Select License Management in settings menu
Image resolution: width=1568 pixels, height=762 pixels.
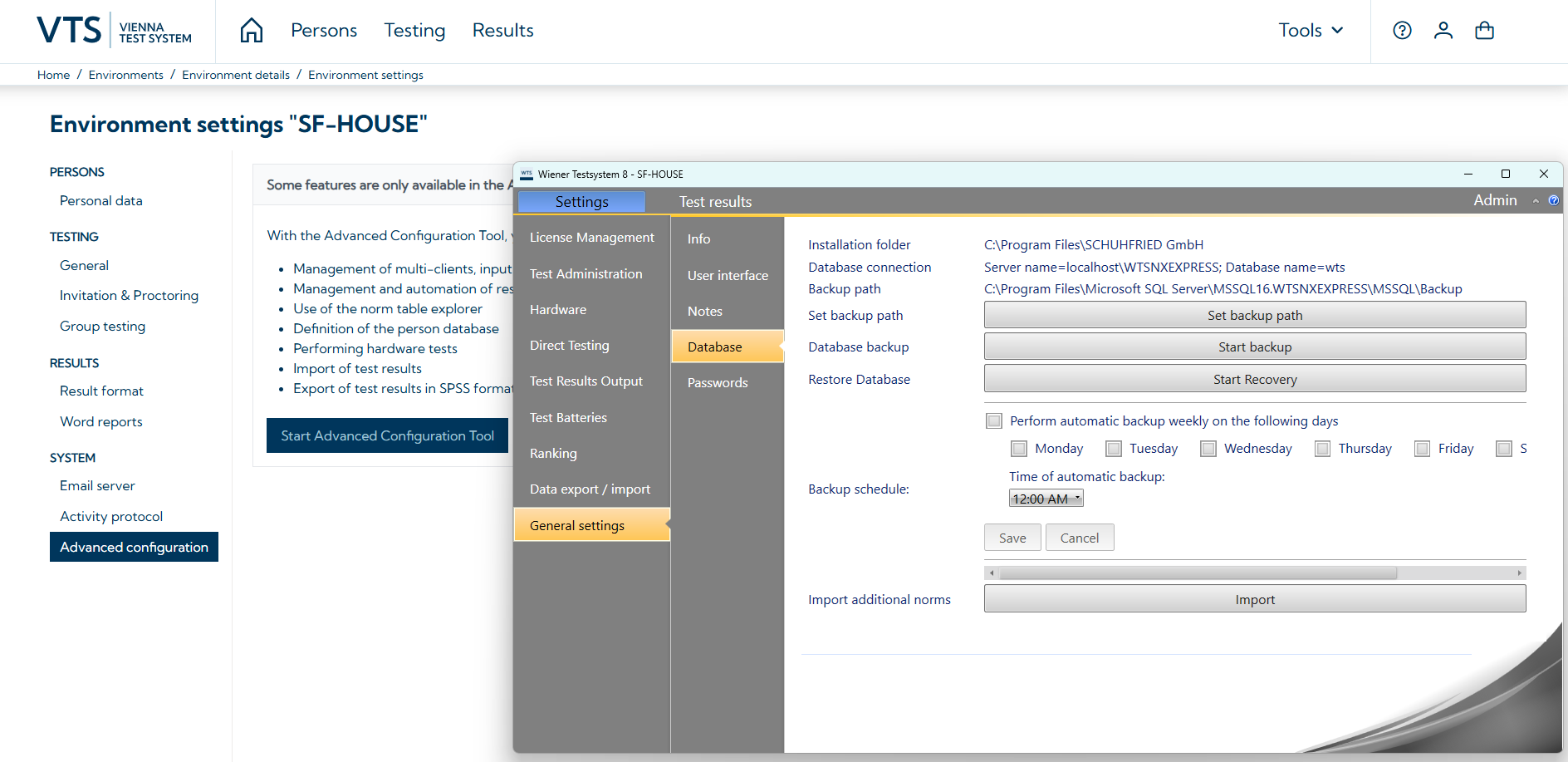tap(592, 238)
